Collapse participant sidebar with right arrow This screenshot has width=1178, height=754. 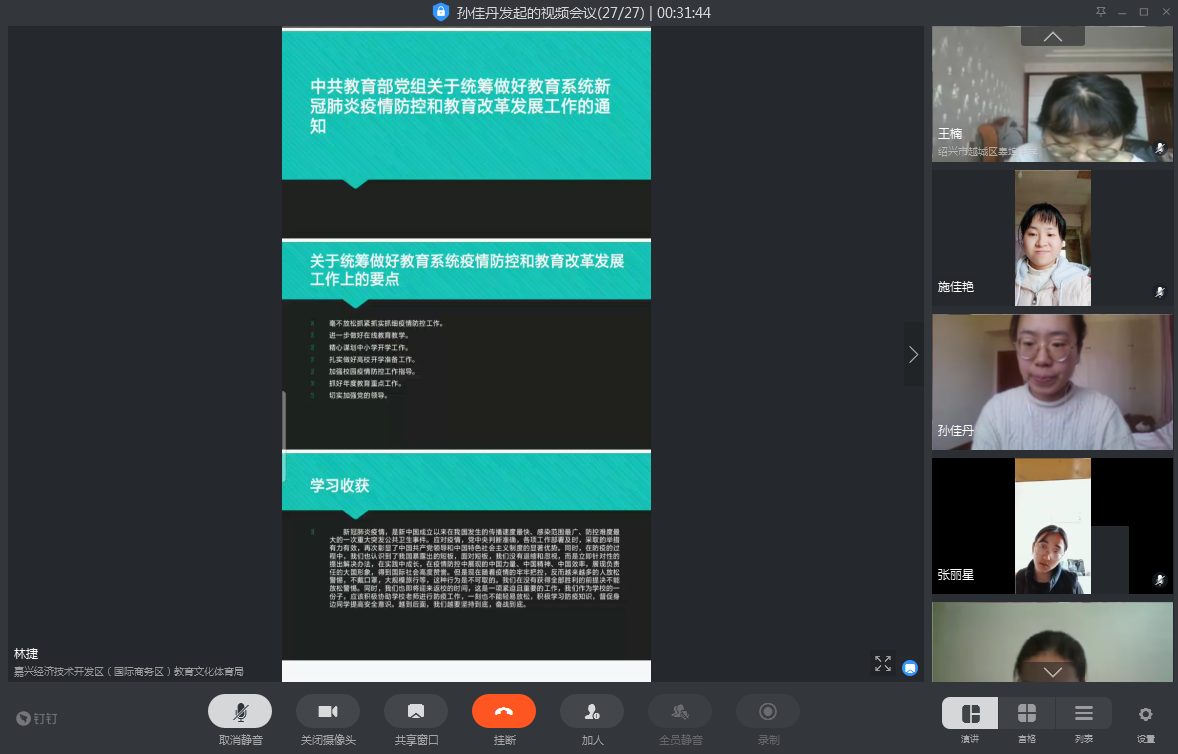point(913,354)
